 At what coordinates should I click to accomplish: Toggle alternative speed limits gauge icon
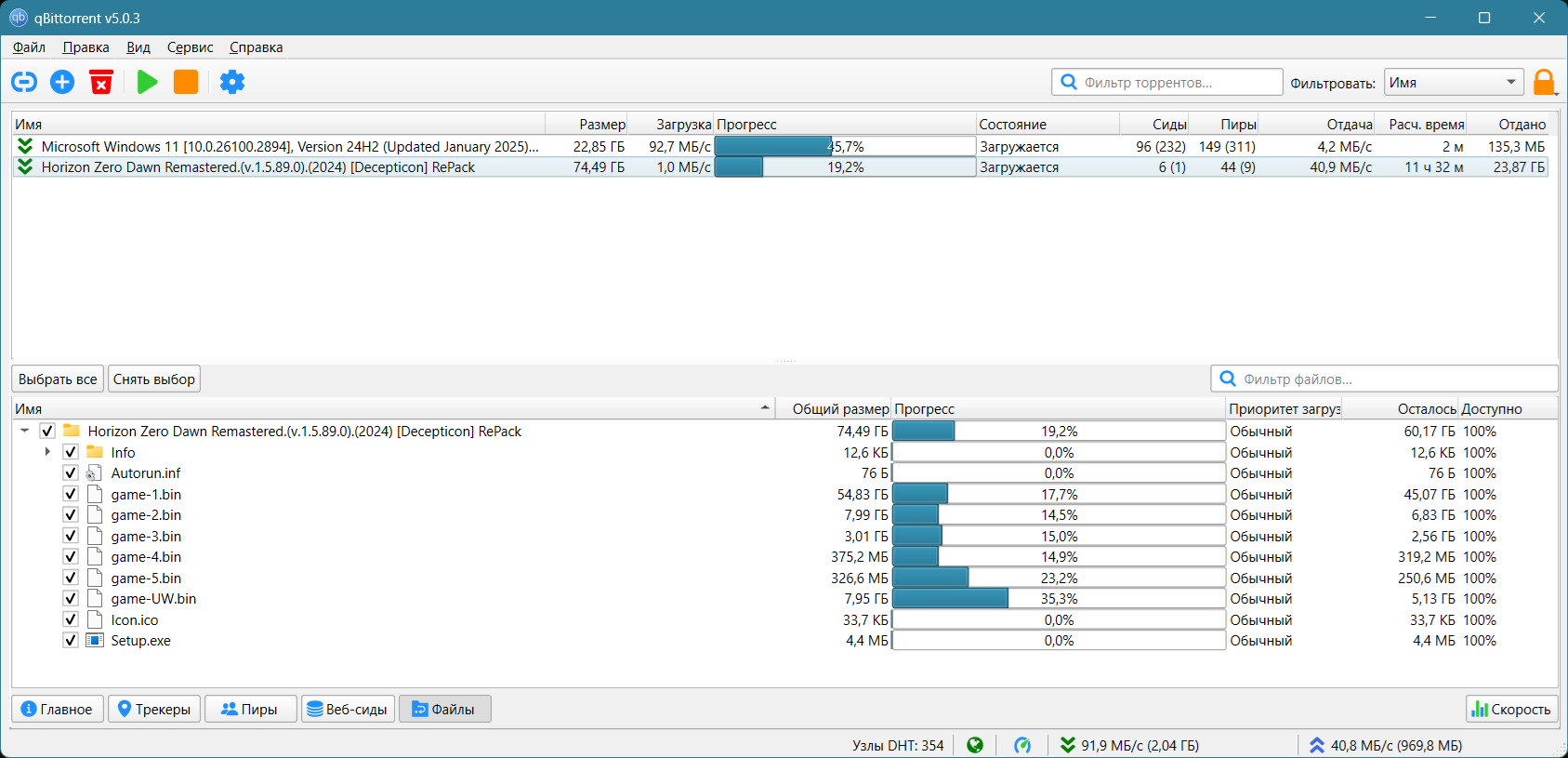(x=1022, y=745)
